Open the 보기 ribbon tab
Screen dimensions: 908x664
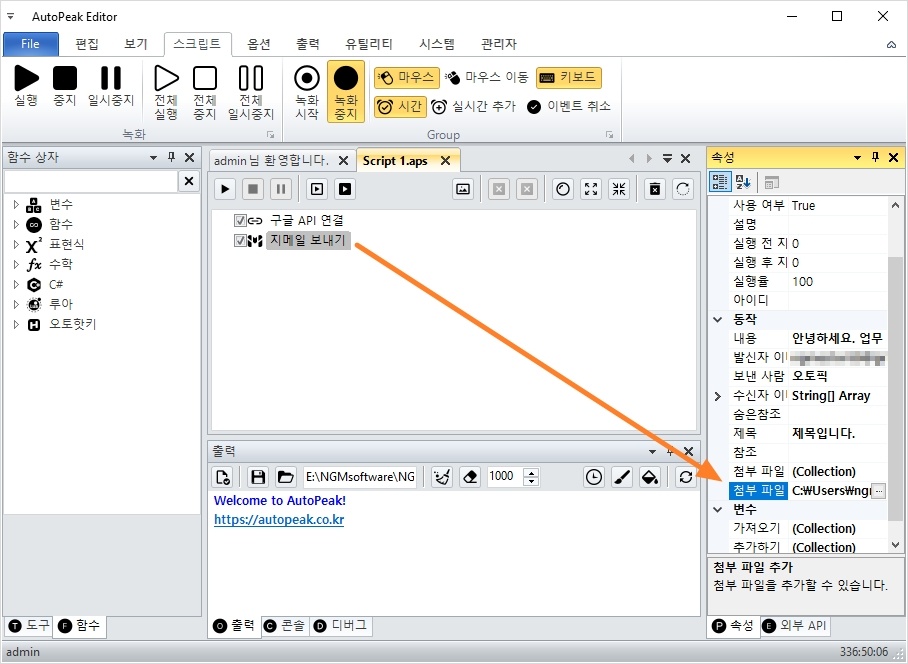(136, 44)
